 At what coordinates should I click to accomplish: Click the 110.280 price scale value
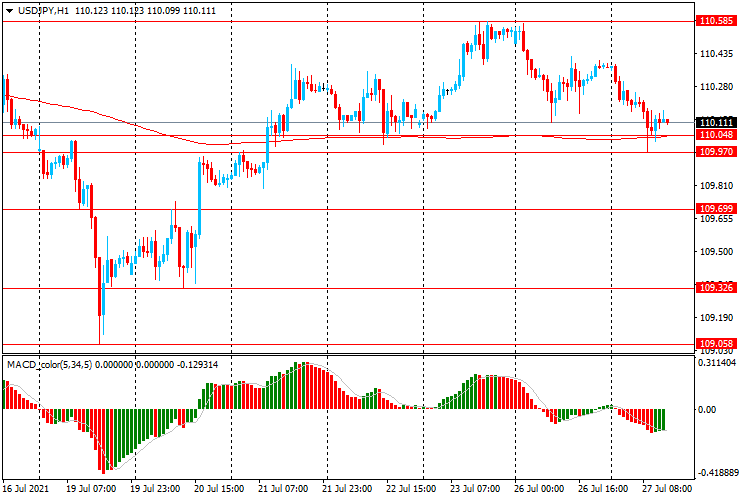(x=716, y=87)
